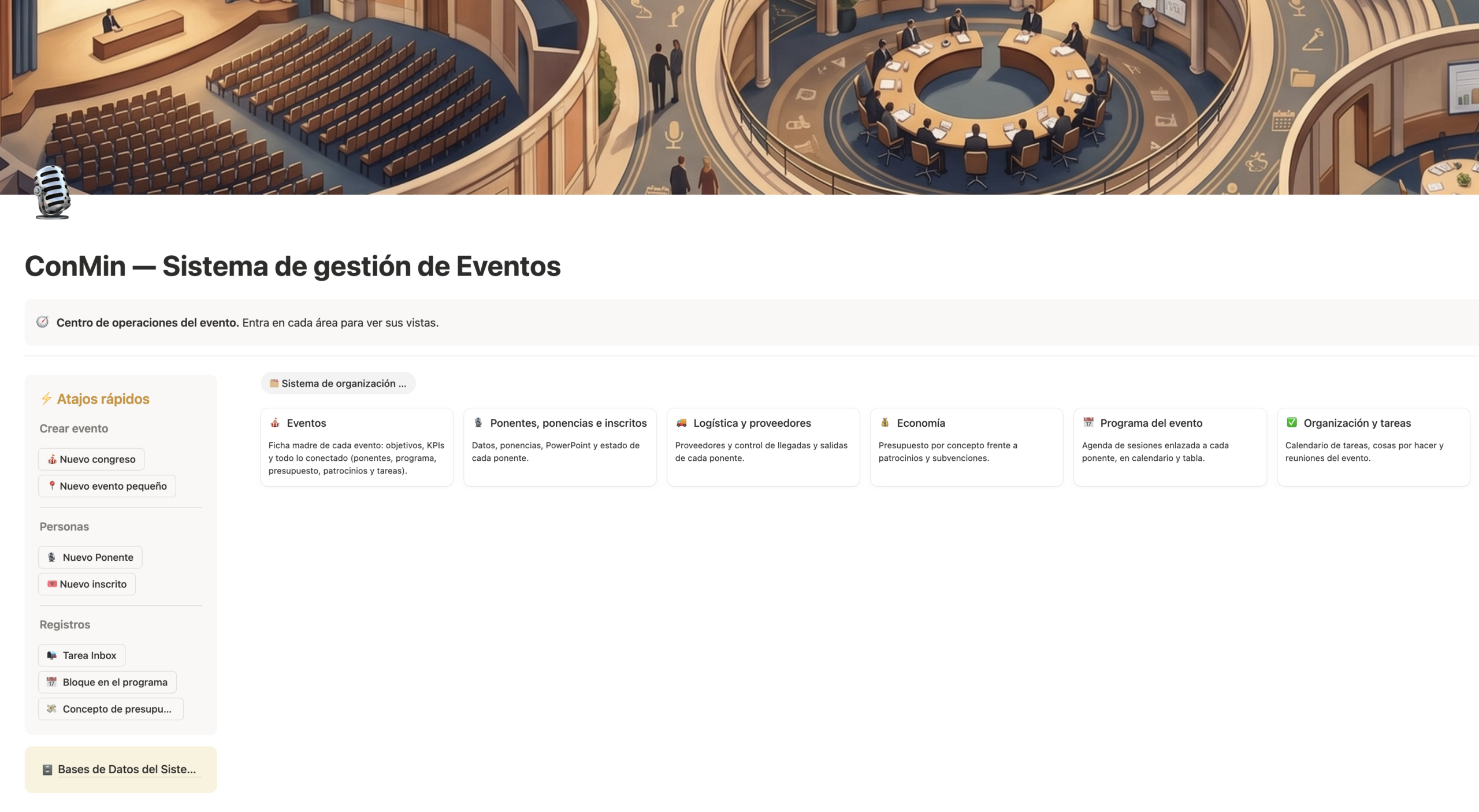Open the Ponentes, ponencias e inscritos title

568,423
